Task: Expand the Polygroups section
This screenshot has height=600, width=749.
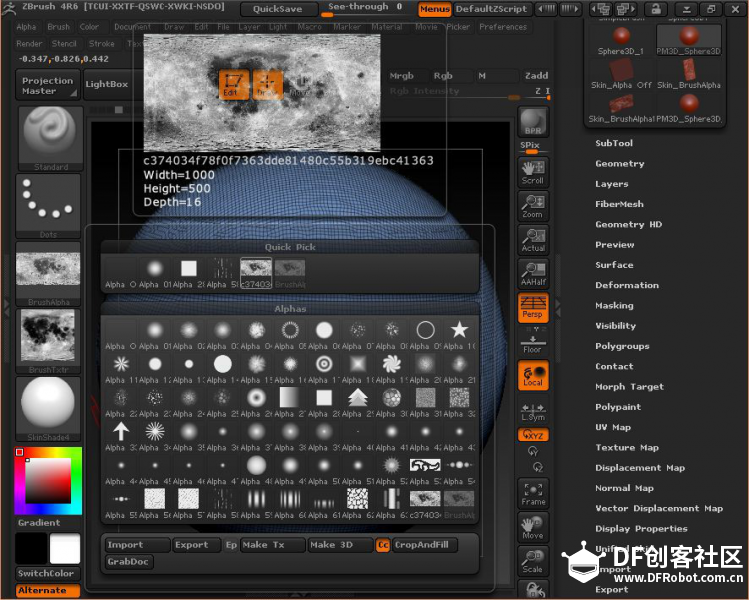Action: click(622, 346)
